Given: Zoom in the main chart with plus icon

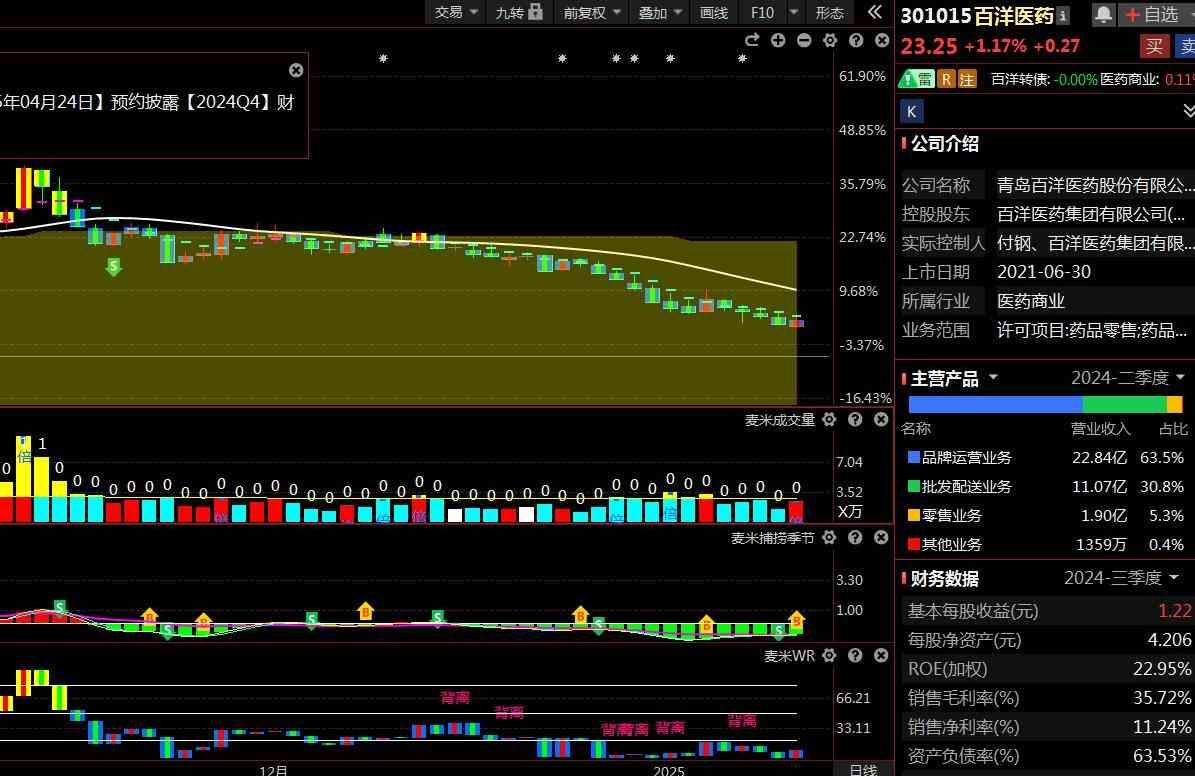Looking at the screenshot, I should click(778, 40).
